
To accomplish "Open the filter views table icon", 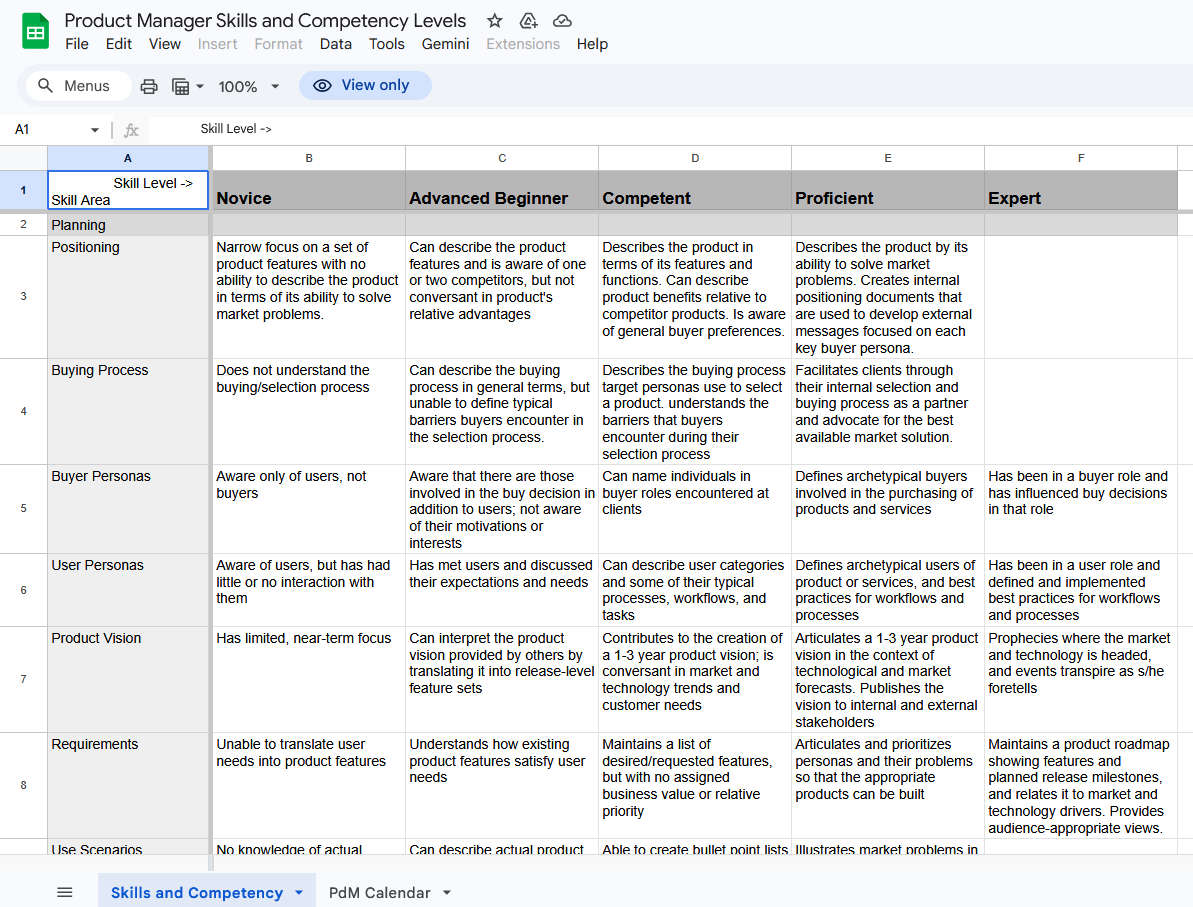I will point(180,86).
